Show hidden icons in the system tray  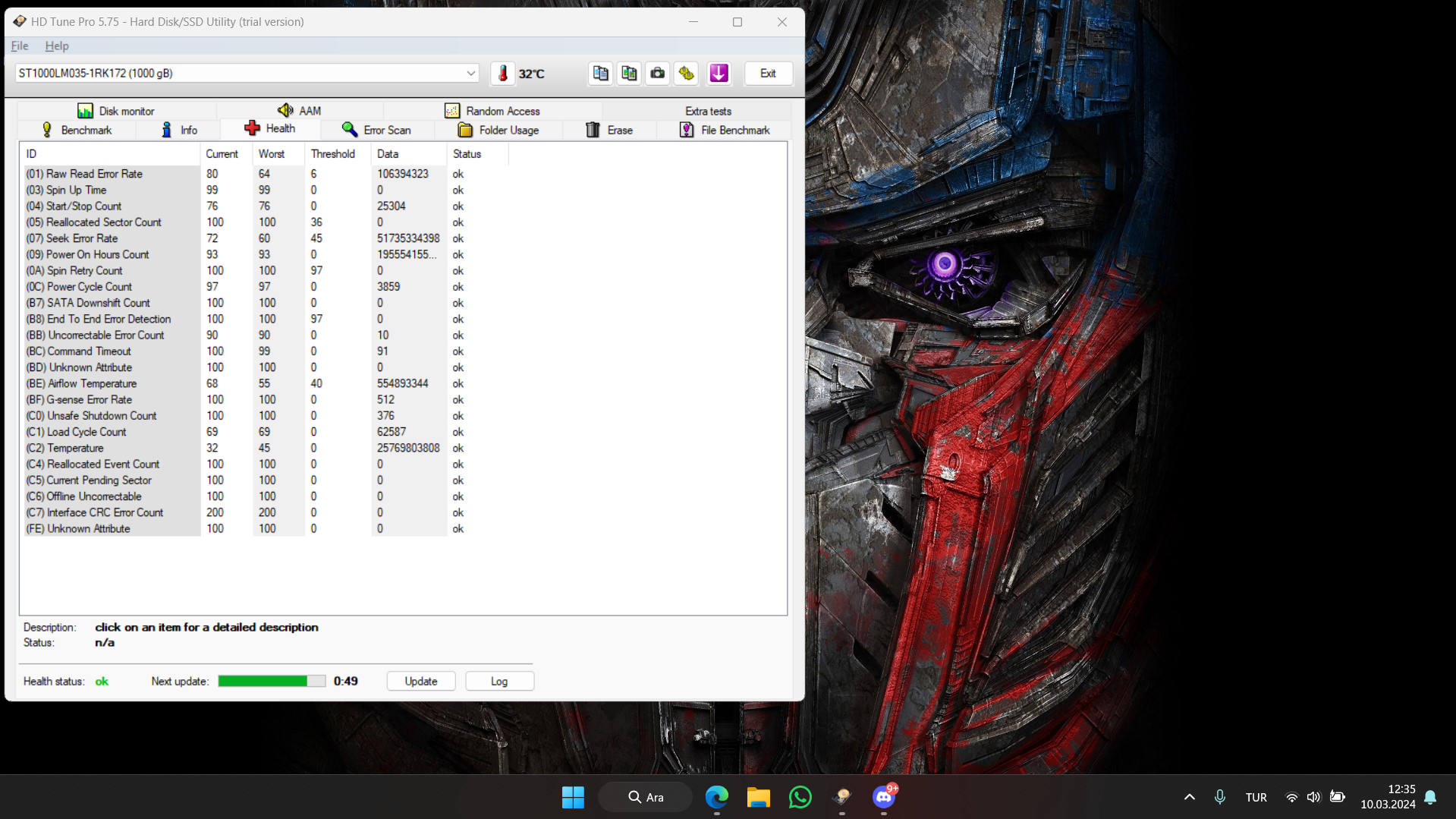pyautogui.click(x=1189, y=797)
